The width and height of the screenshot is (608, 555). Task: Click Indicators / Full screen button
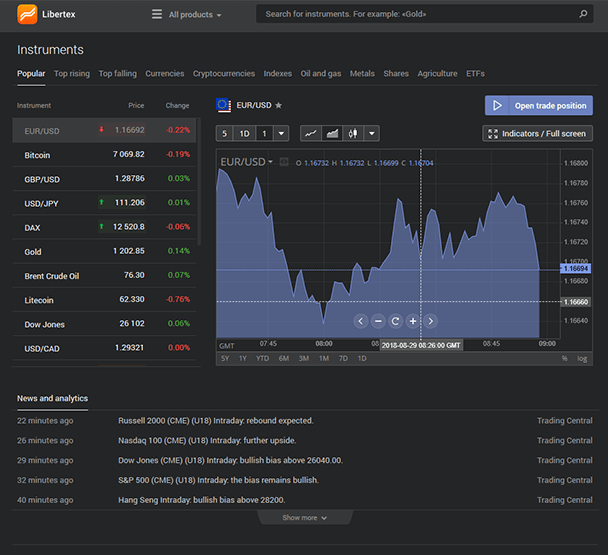[537, 134]
